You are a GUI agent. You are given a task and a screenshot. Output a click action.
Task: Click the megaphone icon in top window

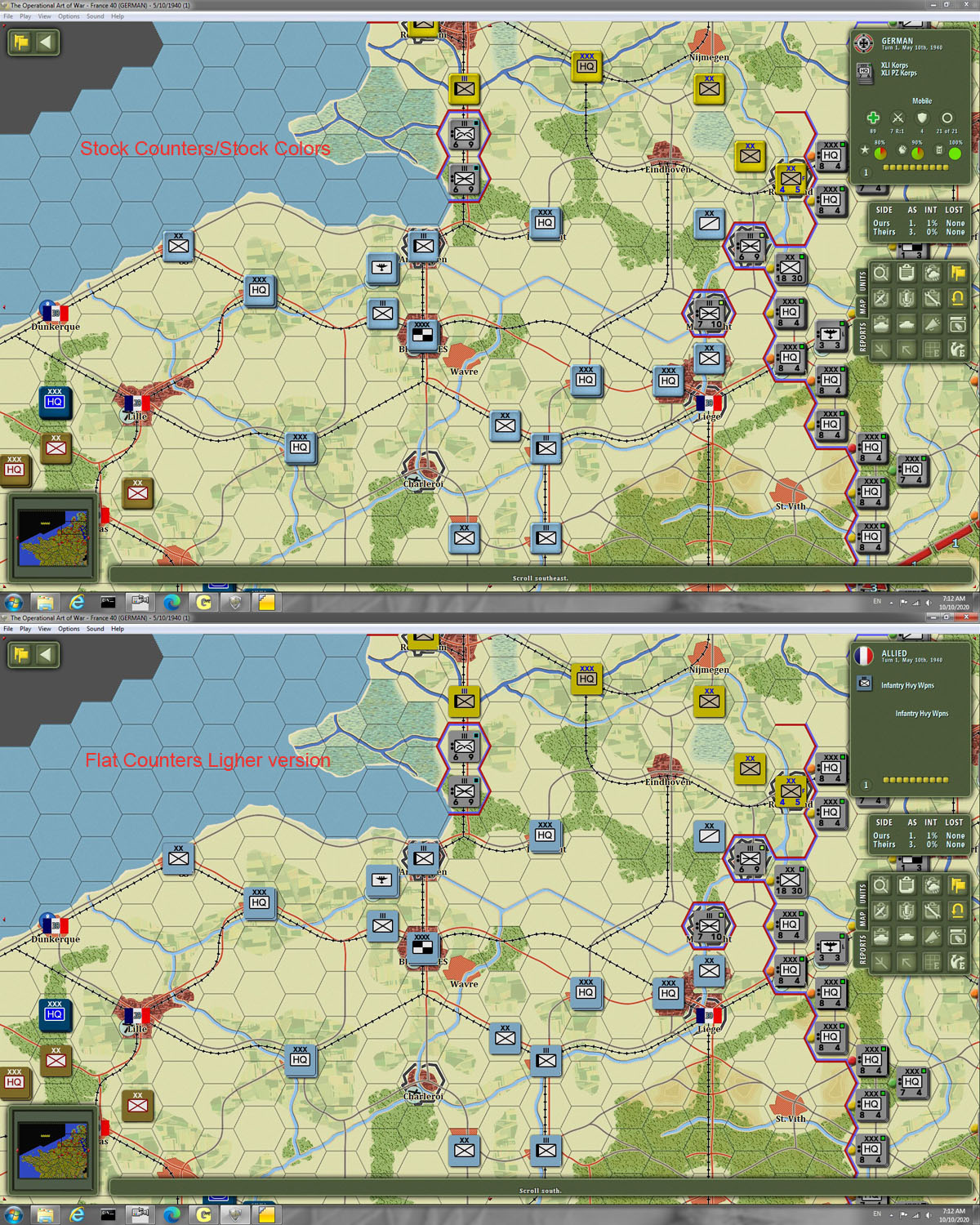pos(932,324)
